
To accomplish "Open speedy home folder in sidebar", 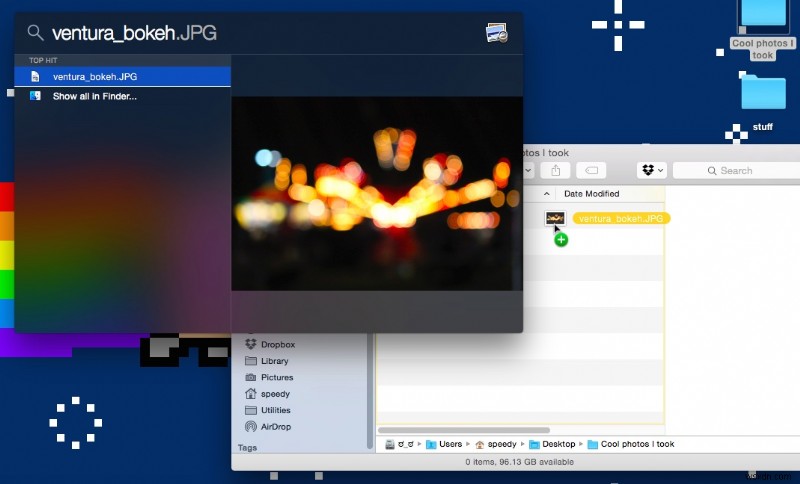I will 275,394.
